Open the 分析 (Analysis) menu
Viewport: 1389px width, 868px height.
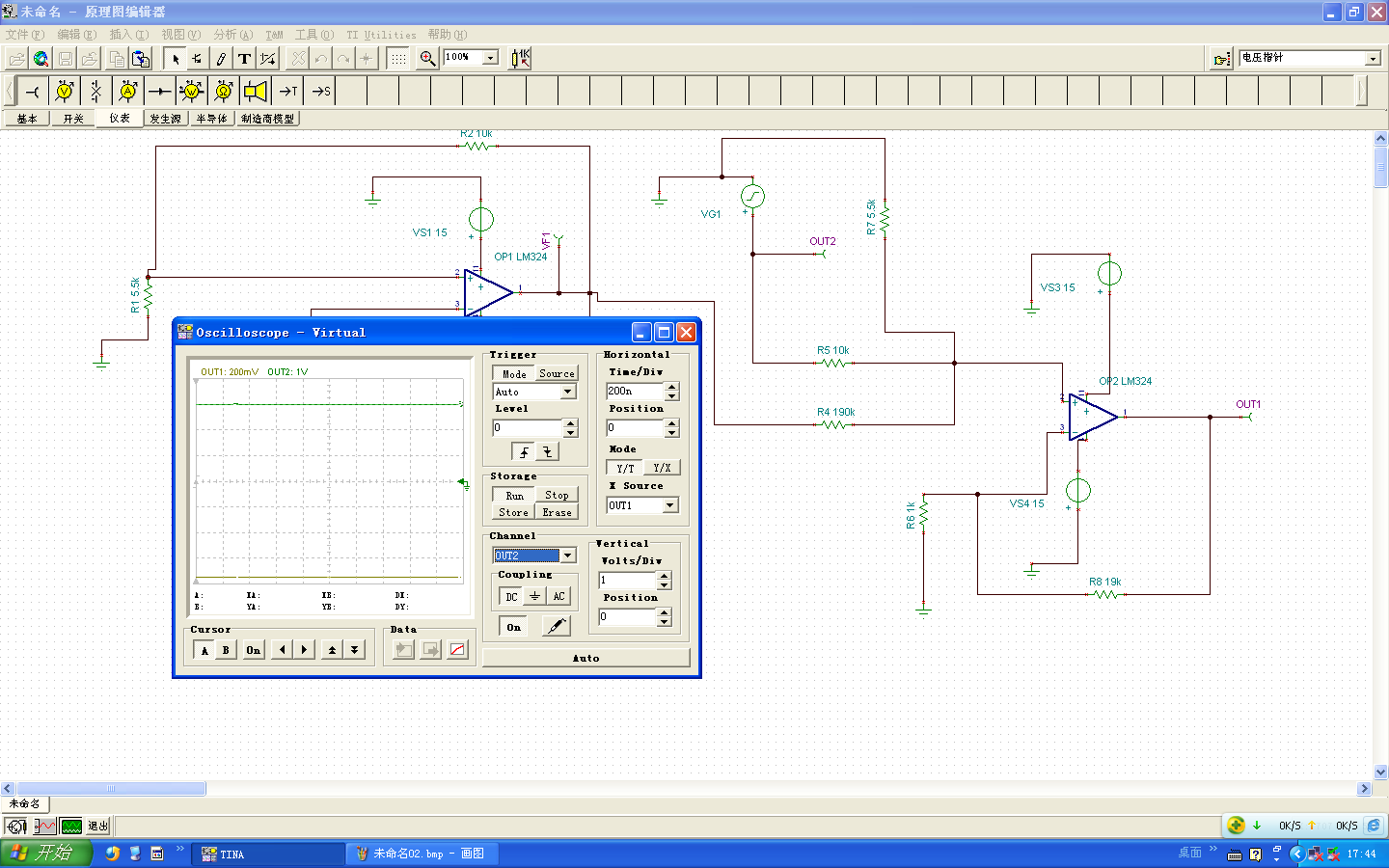232,35
